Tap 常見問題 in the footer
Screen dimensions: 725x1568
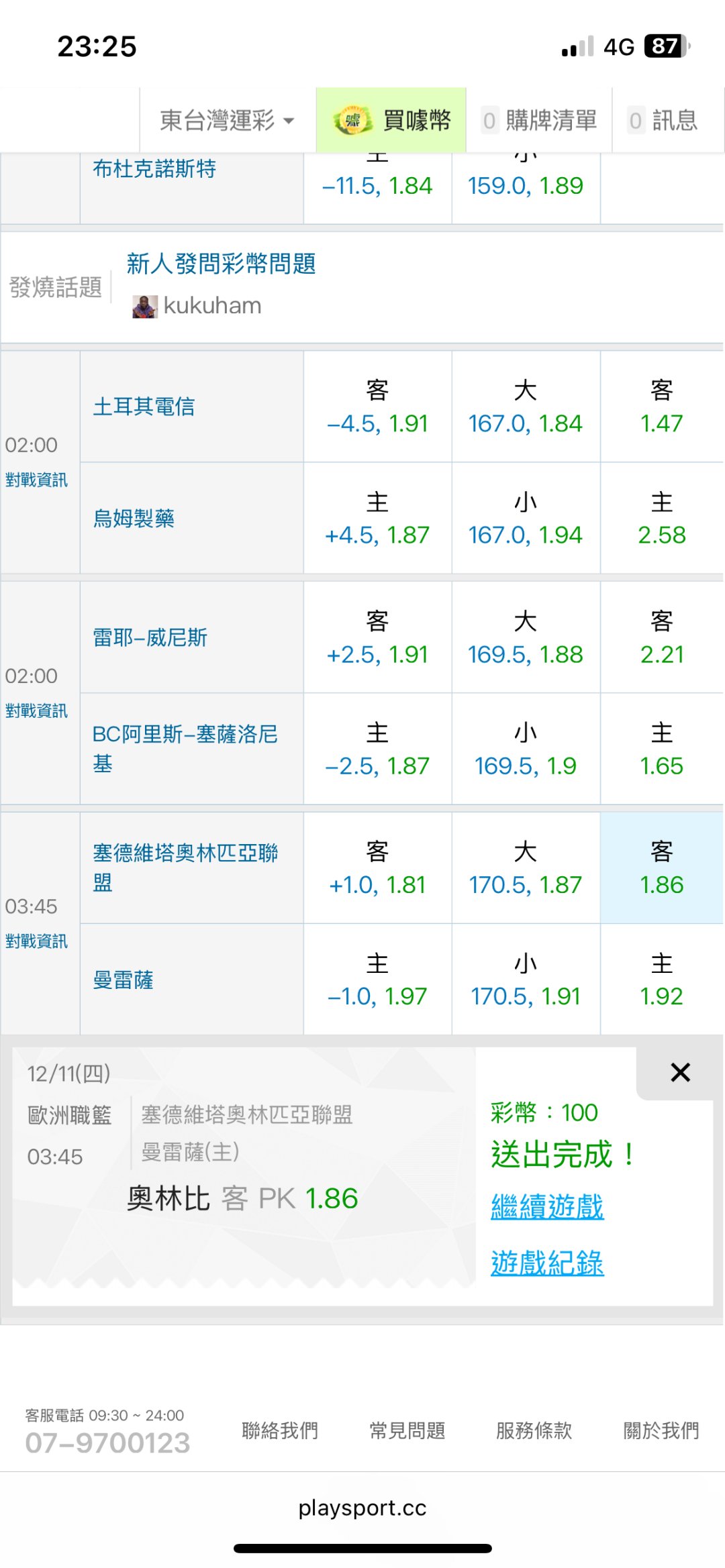click(407, 1430)
